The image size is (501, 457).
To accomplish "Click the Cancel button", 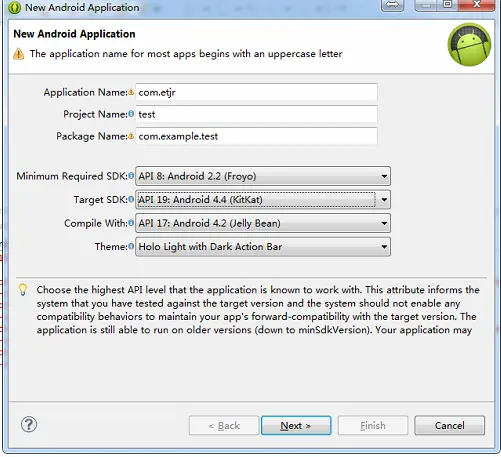I will [449, 425].
